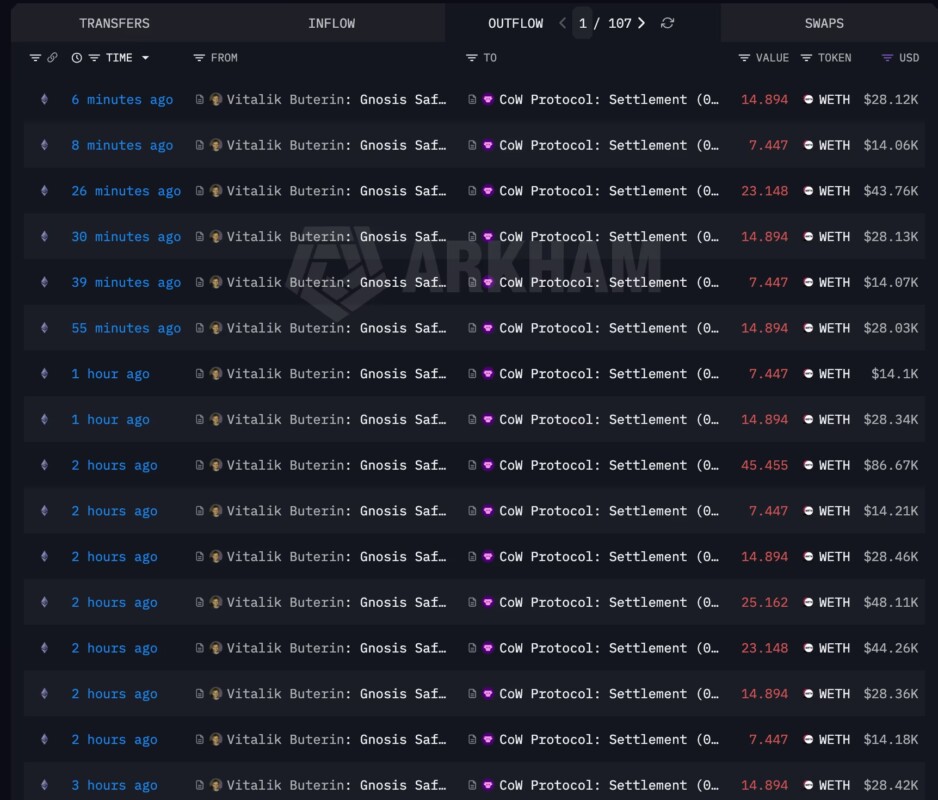
Task: Go to previous page of outflows
Action: click(562, 23)
